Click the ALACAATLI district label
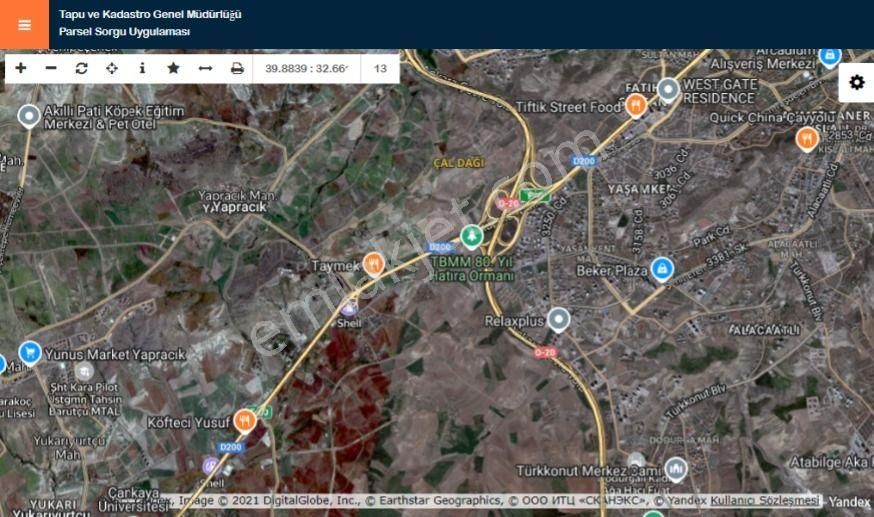The height and width of the screenshot is (517, 874). (764, 330)
